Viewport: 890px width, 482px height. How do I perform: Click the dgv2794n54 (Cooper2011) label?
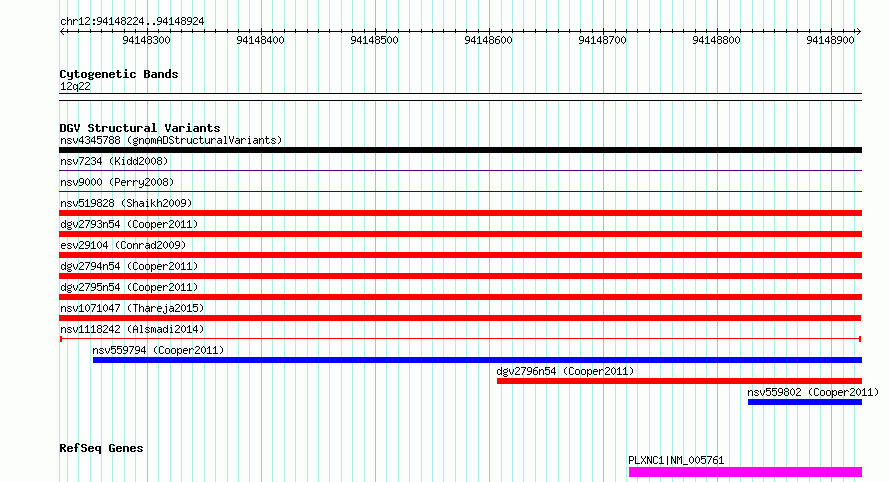pyautogui.click(x=129, y=266)
